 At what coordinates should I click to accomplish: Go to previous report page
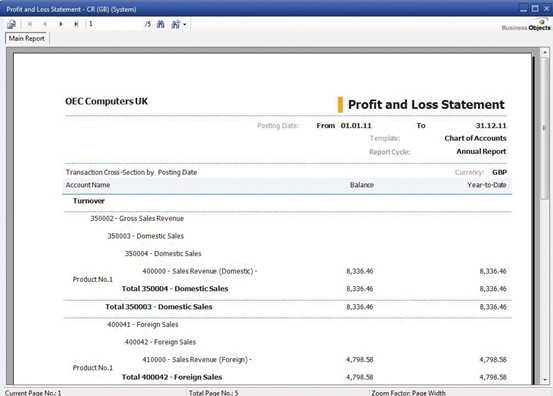(x=45, y=24)
